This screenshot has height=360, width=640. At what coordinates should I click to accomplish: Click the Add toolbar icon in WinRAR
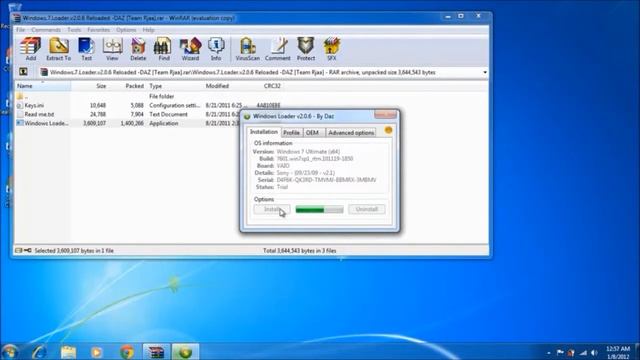(31, 49)
